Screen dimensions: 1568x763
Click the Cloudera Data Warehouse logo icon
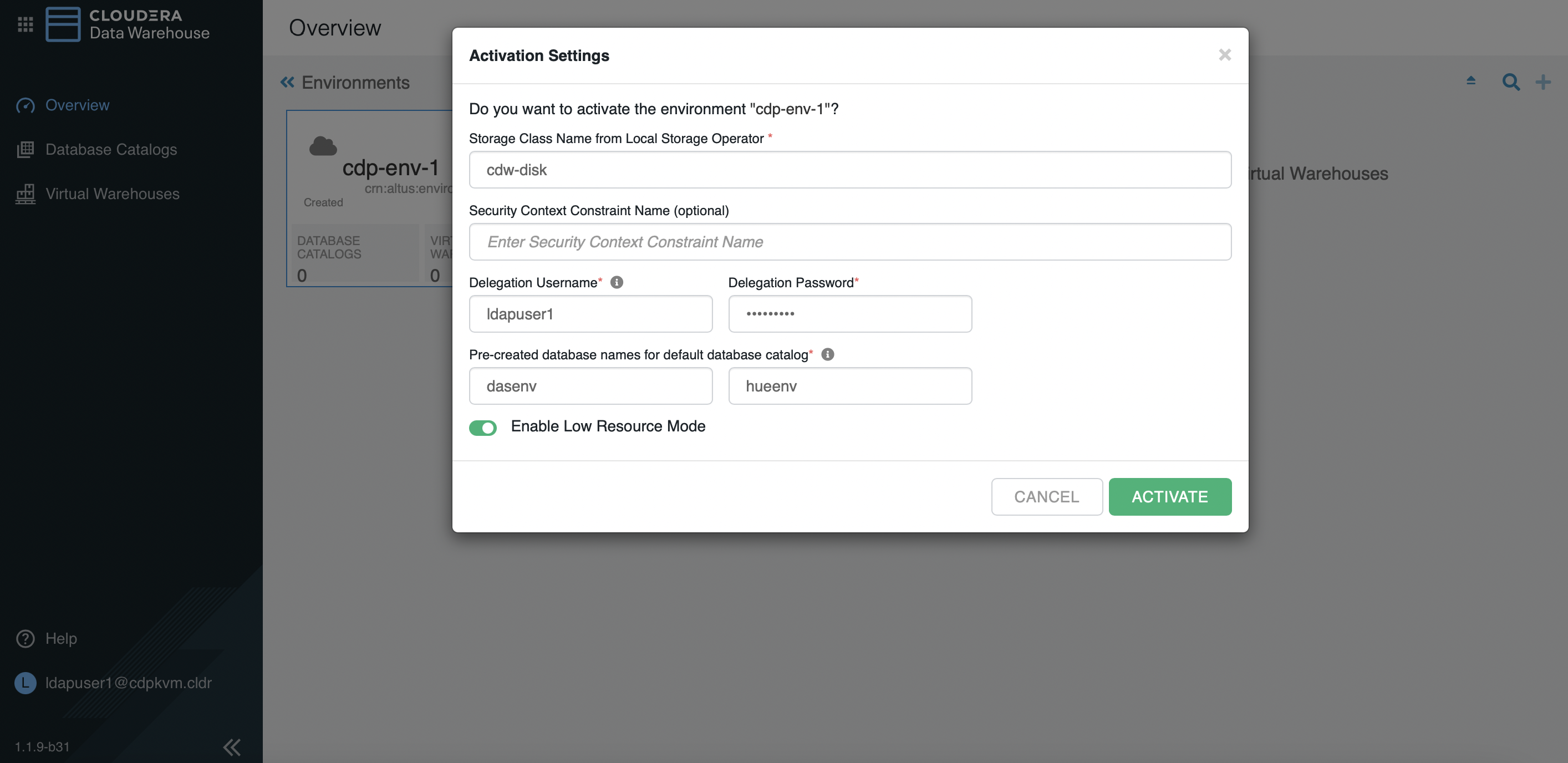[x=63, y=24]
